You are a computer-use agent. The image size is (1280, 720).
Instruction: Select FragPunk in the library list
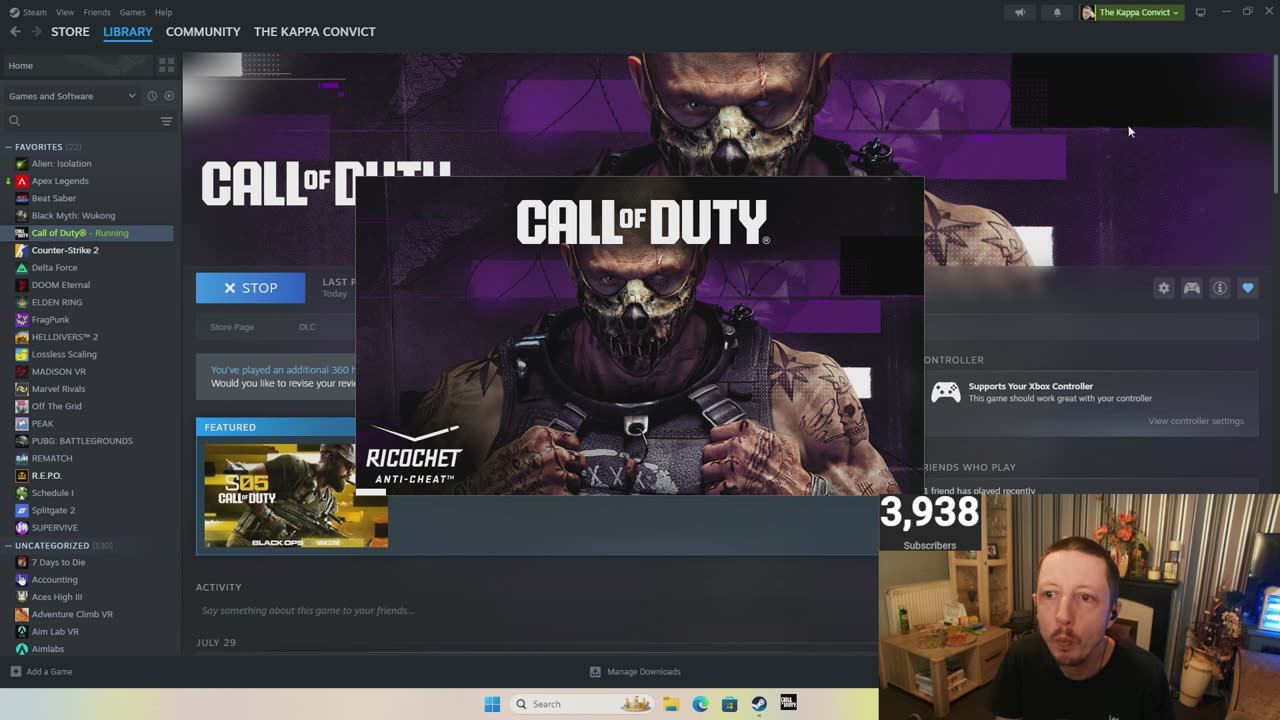(x=50, y=320)
